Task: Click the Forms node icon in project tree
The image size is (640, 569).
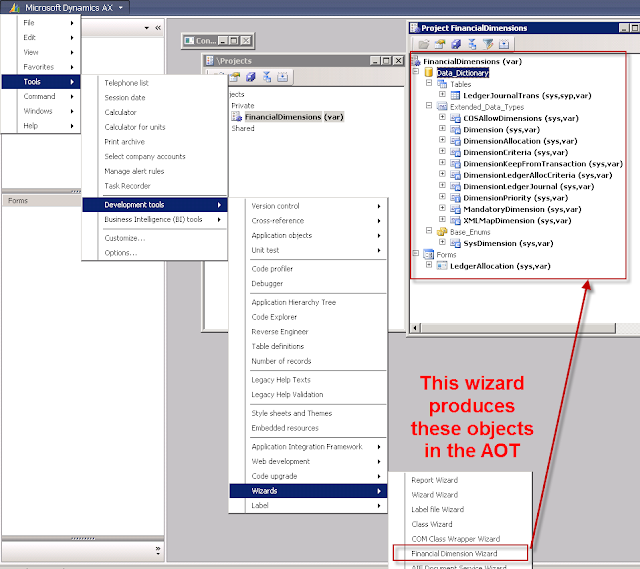Action: [x=429, y=255]
